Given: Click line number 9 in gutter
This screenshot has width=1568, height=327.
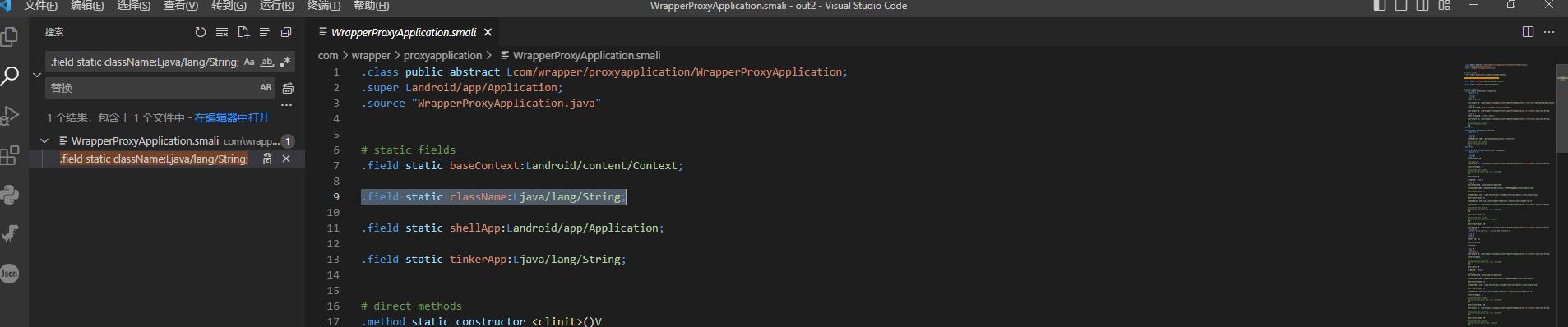Looking at the screenshot, I should (x=335, y=196).
